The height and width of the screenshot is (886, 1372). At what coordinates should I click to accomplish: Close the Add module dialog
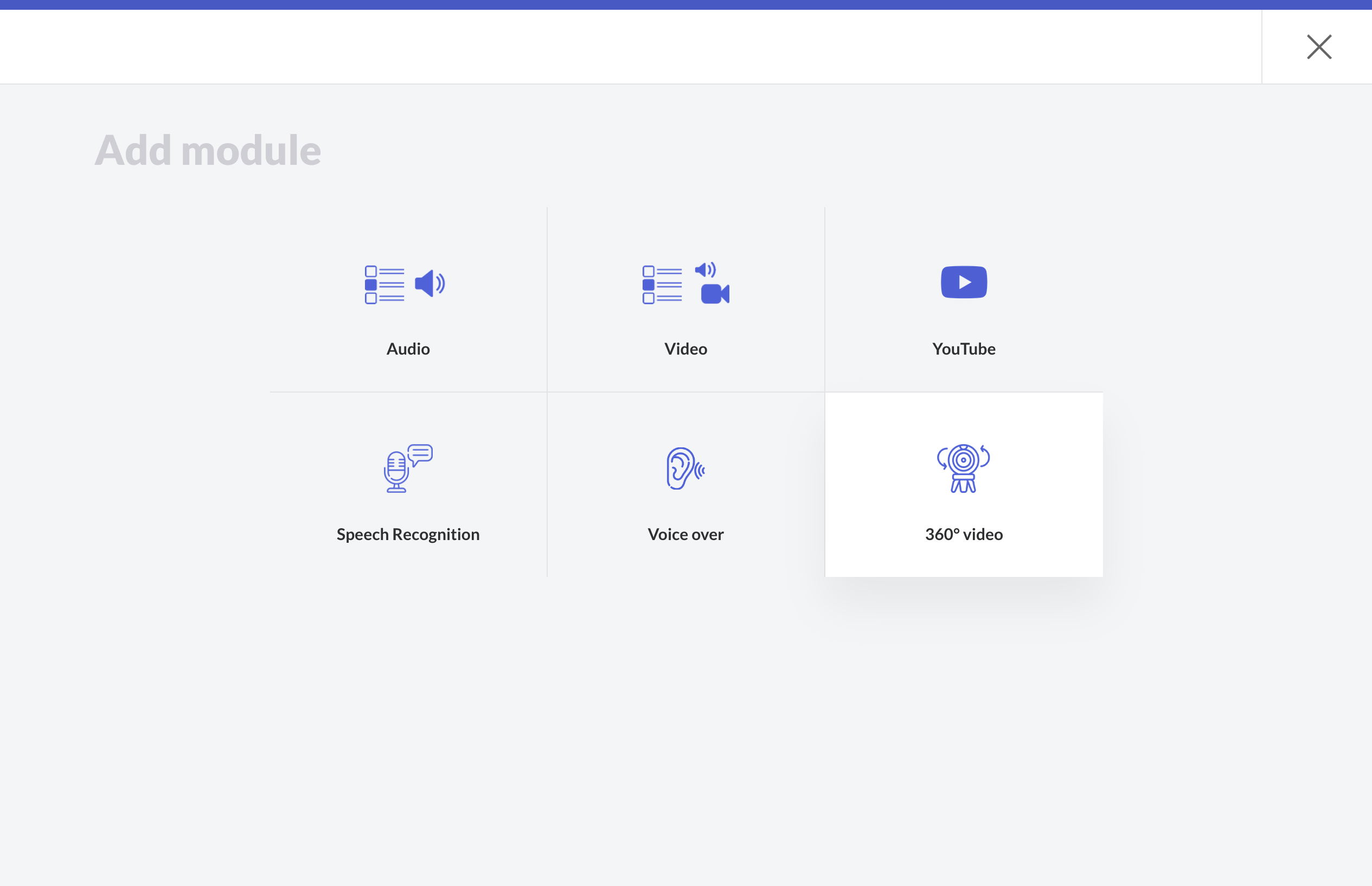coord(1319,47)
